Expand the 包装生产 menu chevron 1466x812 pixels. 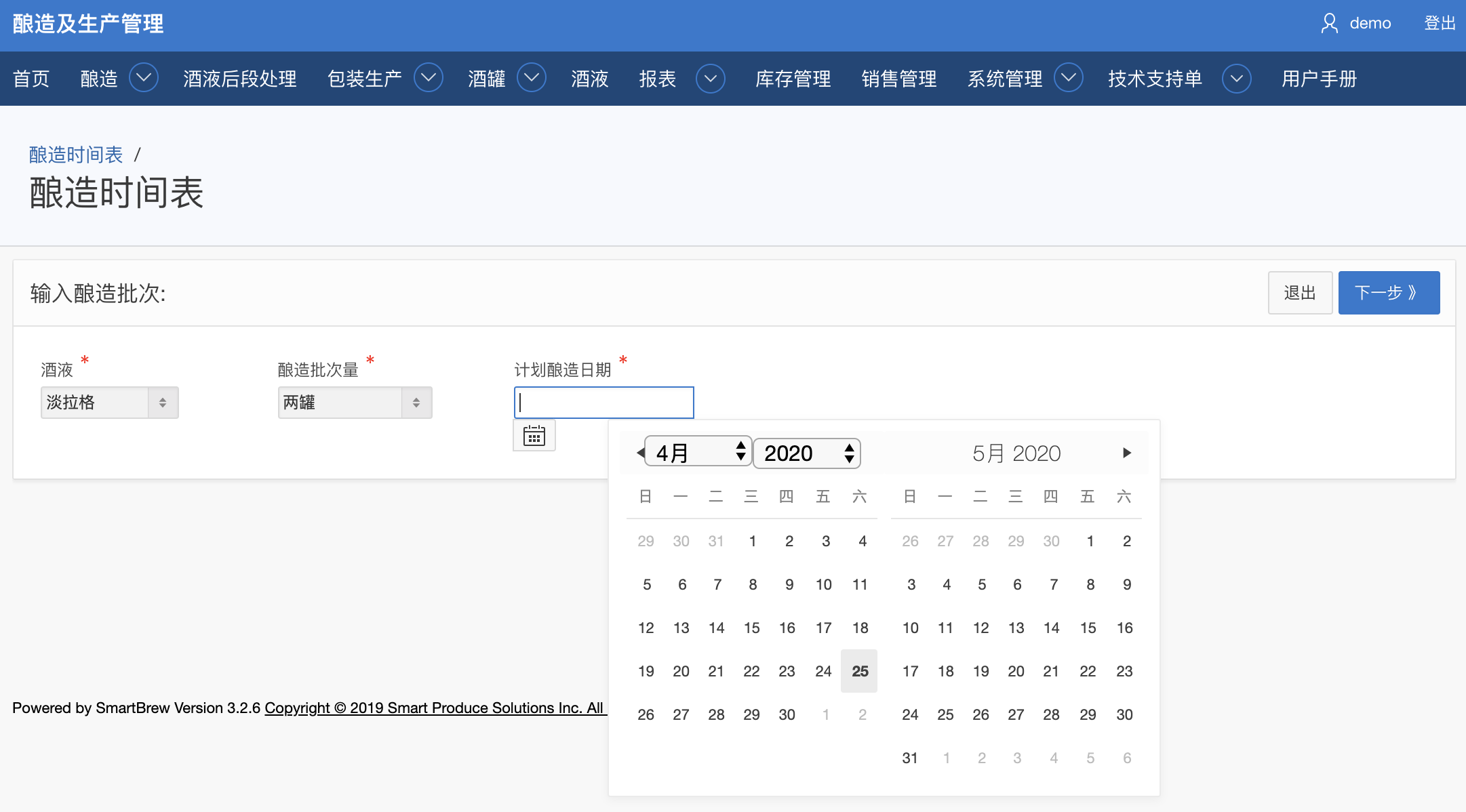point(429,79)
